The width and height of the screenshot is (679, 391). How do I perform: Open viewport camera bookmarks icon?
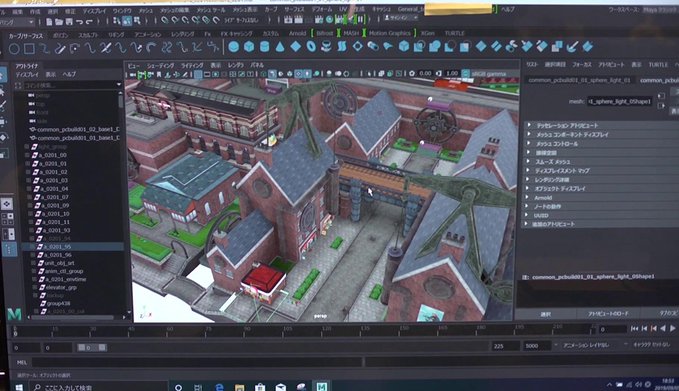coord(159,74)
